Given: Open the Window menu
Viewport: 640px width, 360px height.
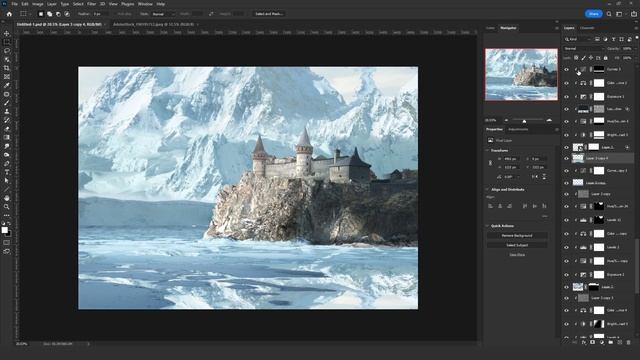Looking at the screenshot, I should [145, 4].
